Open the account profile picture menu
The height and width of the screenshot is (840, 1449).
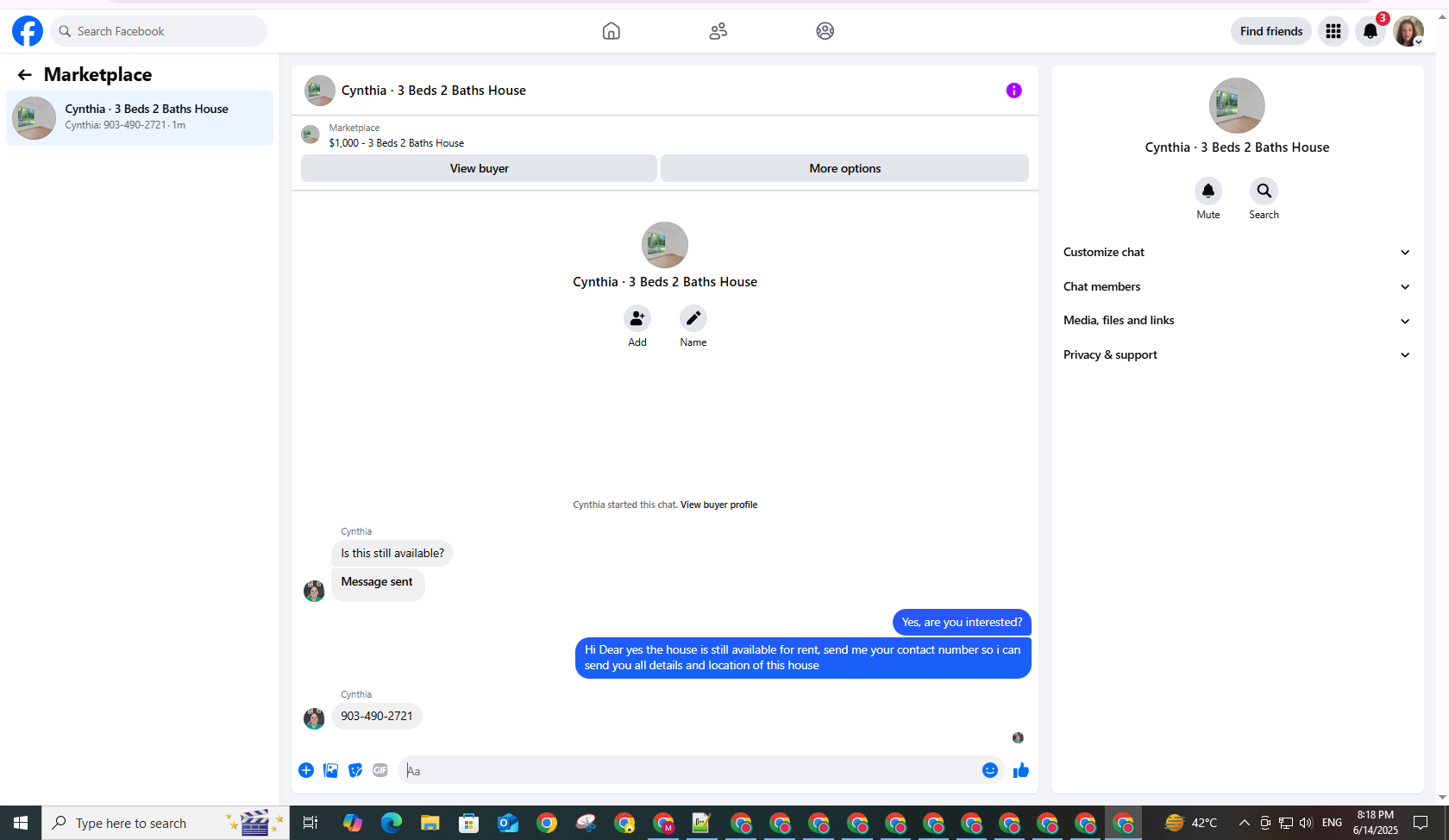1408,31
